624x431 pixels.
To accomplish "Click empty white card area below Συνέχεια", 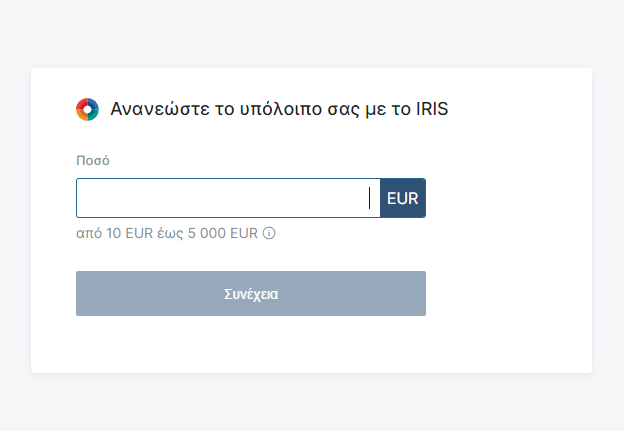I will coord(250,345).
